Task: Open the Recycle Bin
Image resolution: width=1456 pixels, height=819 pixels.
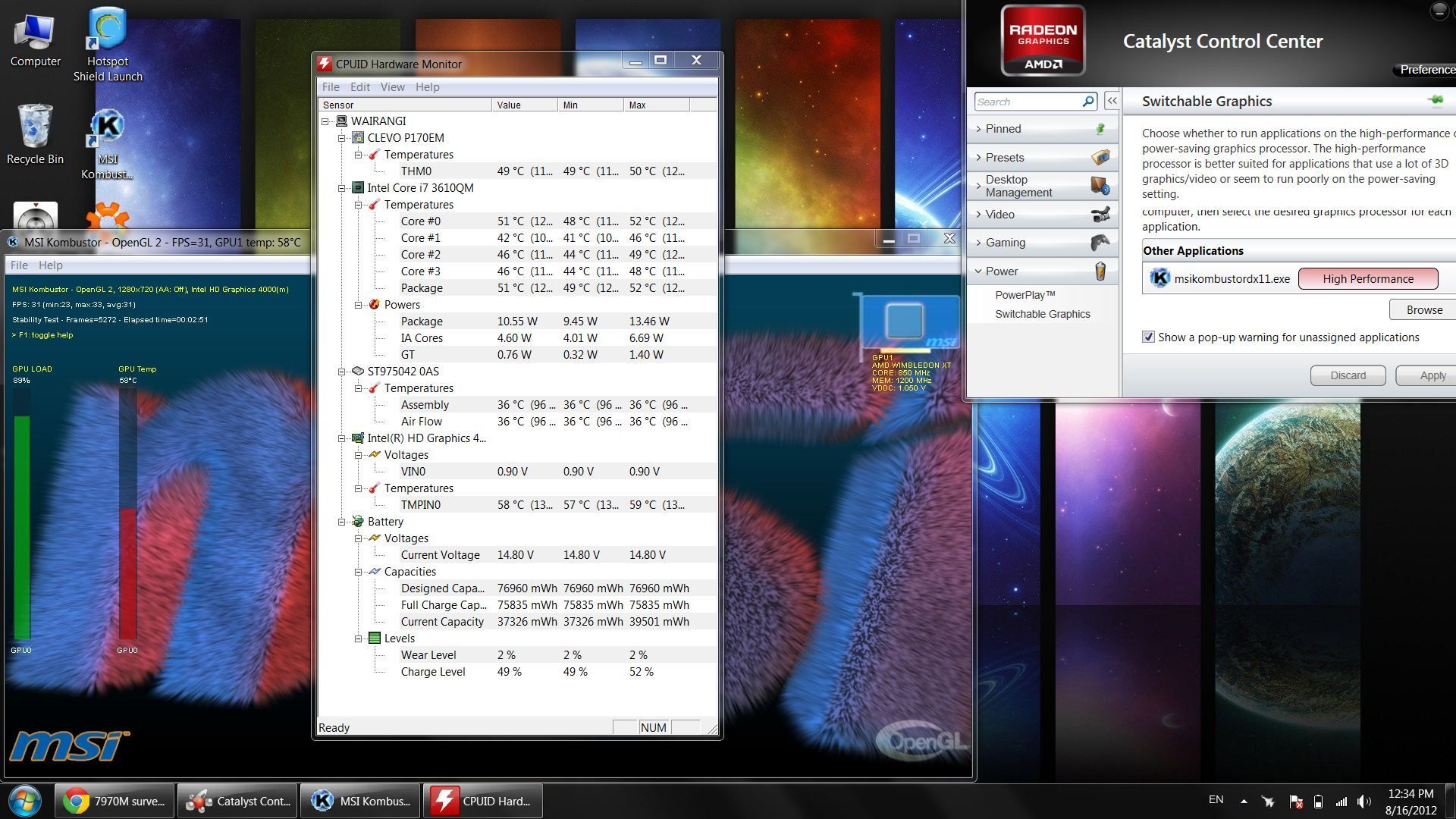Action: pyautogui.click(x=35, y=127)
